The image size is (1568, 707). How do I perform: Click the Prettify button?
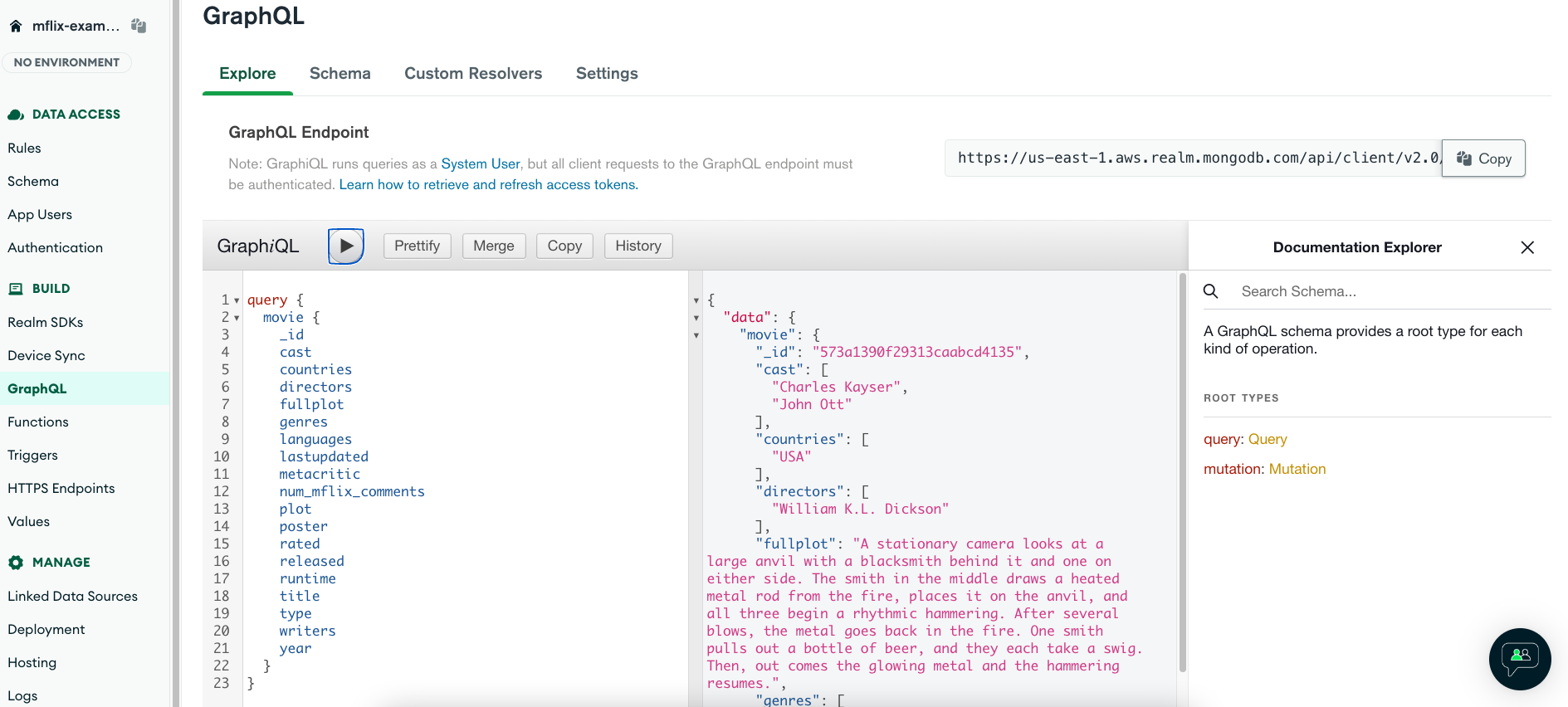418,246
